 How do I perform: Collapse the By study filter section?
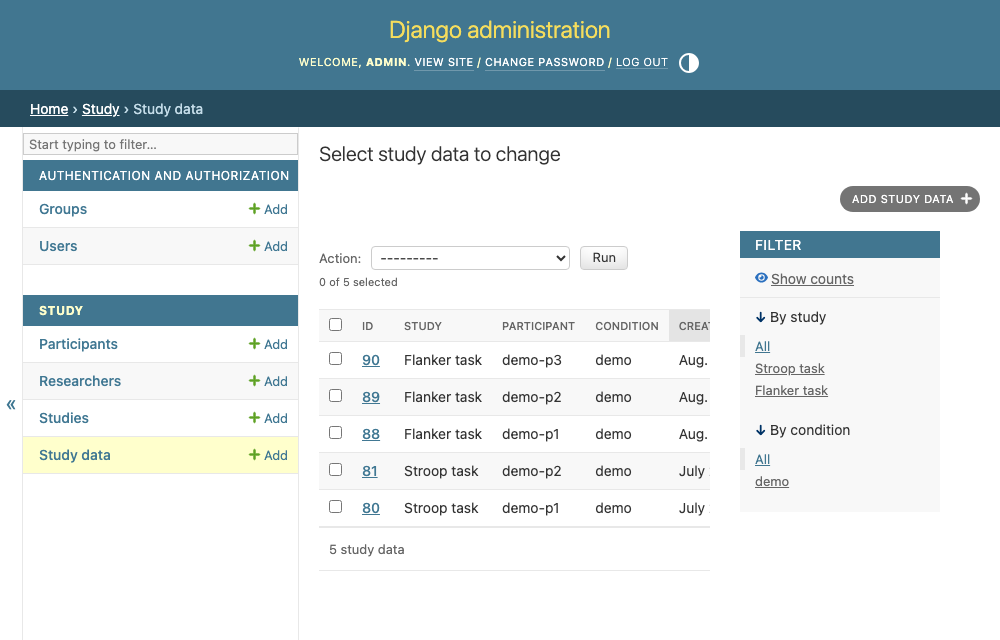pyautogui.click(x=790, y=317)
